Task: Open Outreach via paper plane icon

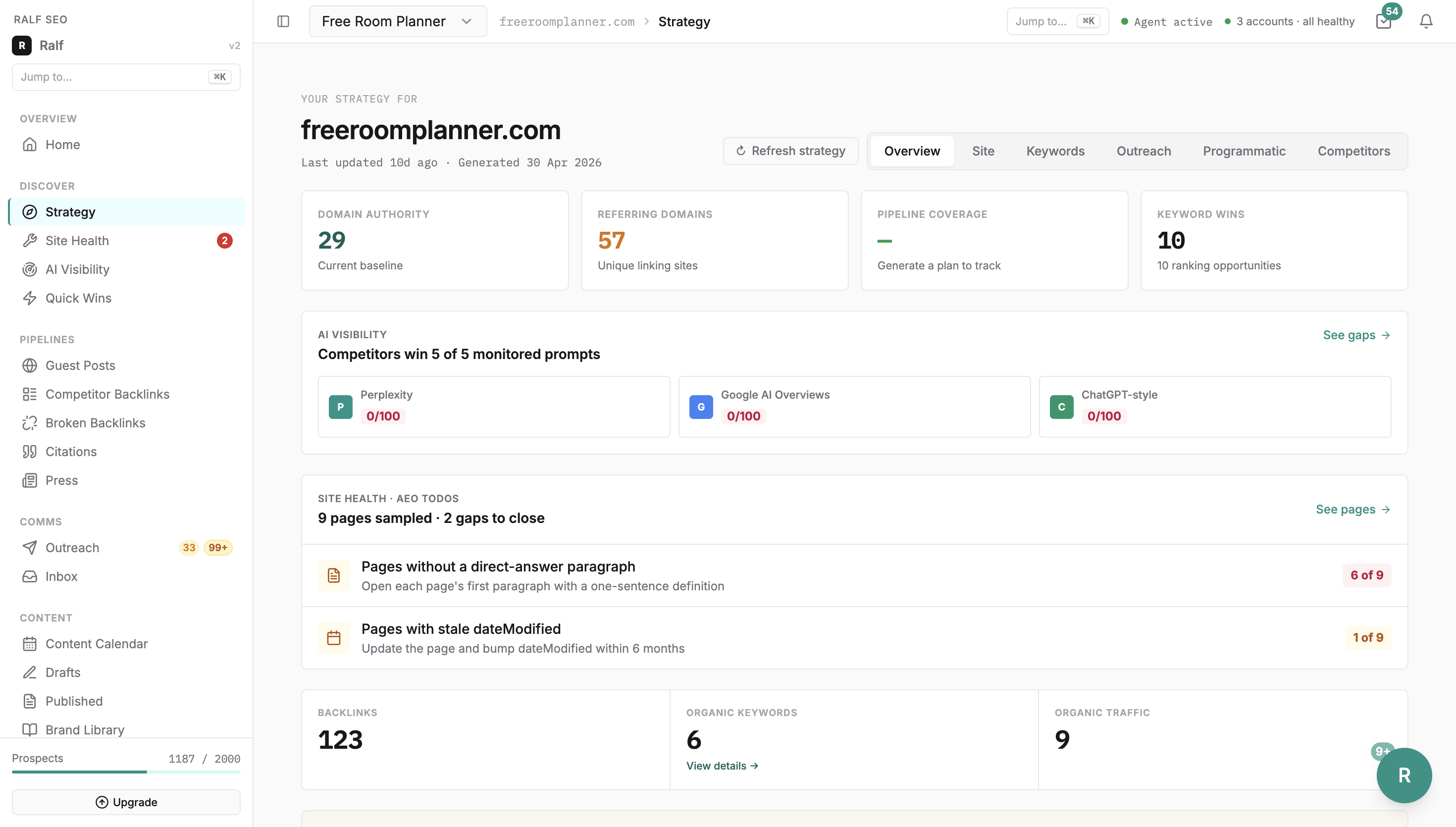Action: [30, 548]
